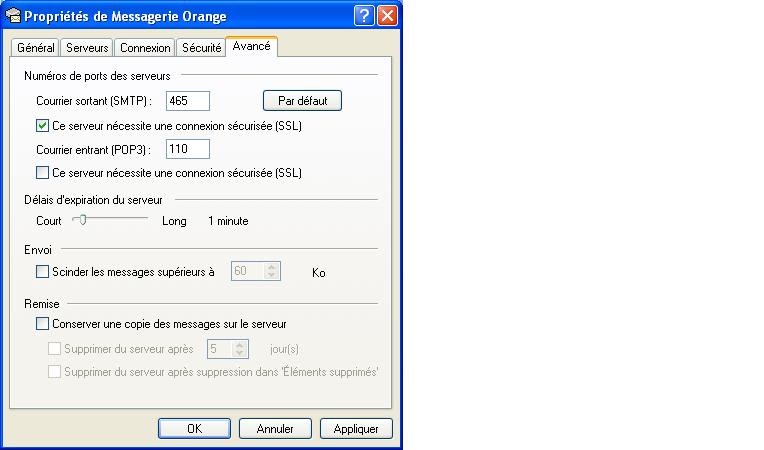764x450 pixels.
Task: Open the Serveurs tab
Action: click(x=87, y=48)
